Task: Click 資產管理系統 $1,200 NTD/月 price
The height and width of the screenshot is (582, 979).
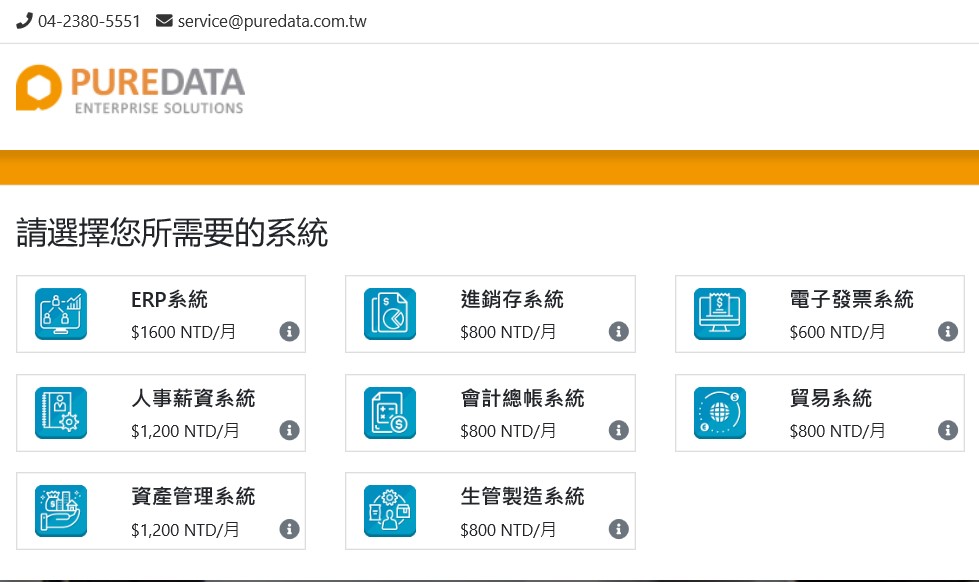Action: point(185,530)
